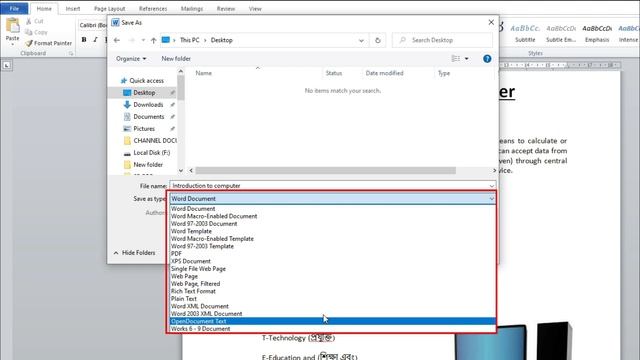Screen dimensions: 640x360
Task: Open Downloads in the navigation pane
Action: 148,104
